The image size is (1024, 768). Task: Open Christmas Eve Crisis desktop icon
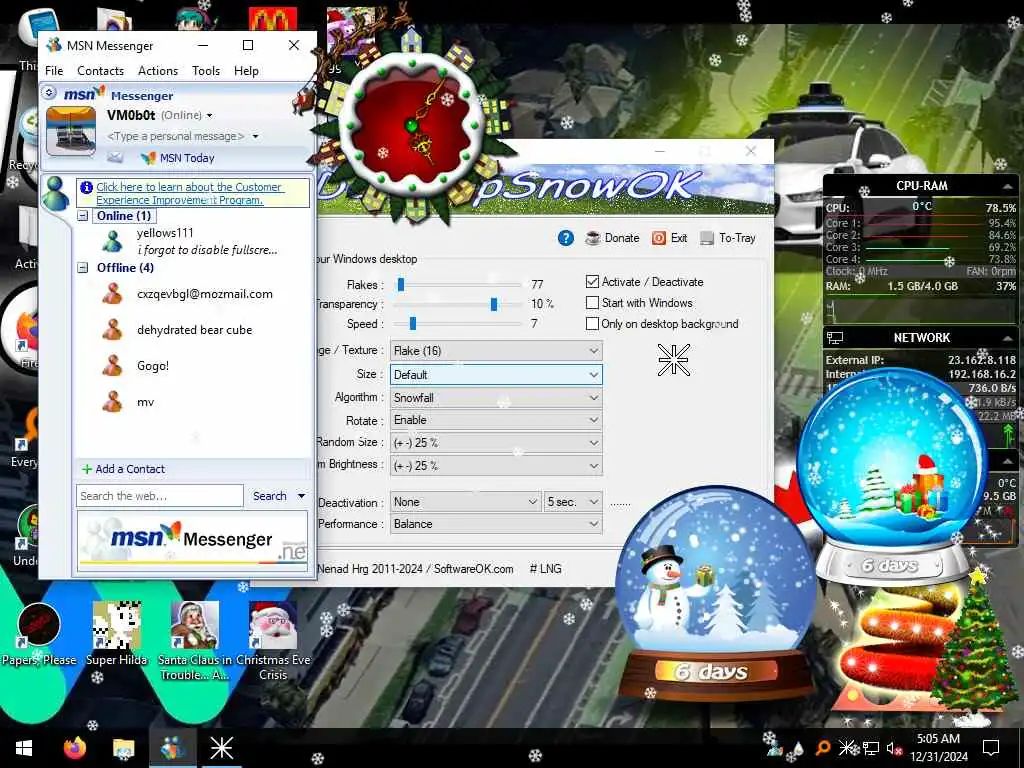point(273,640)
